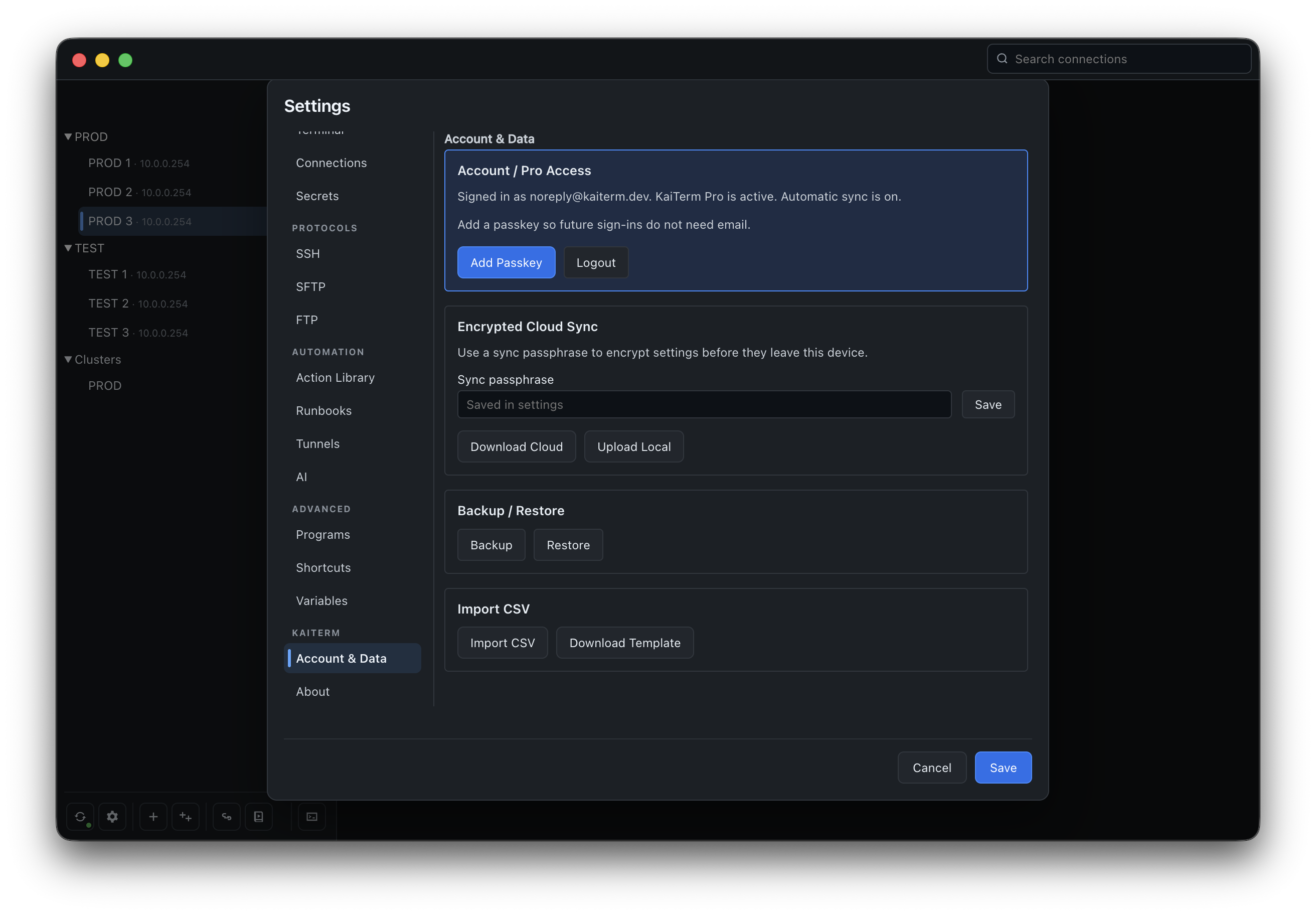Go to SFTP protocol settings

tap(353, 286)
